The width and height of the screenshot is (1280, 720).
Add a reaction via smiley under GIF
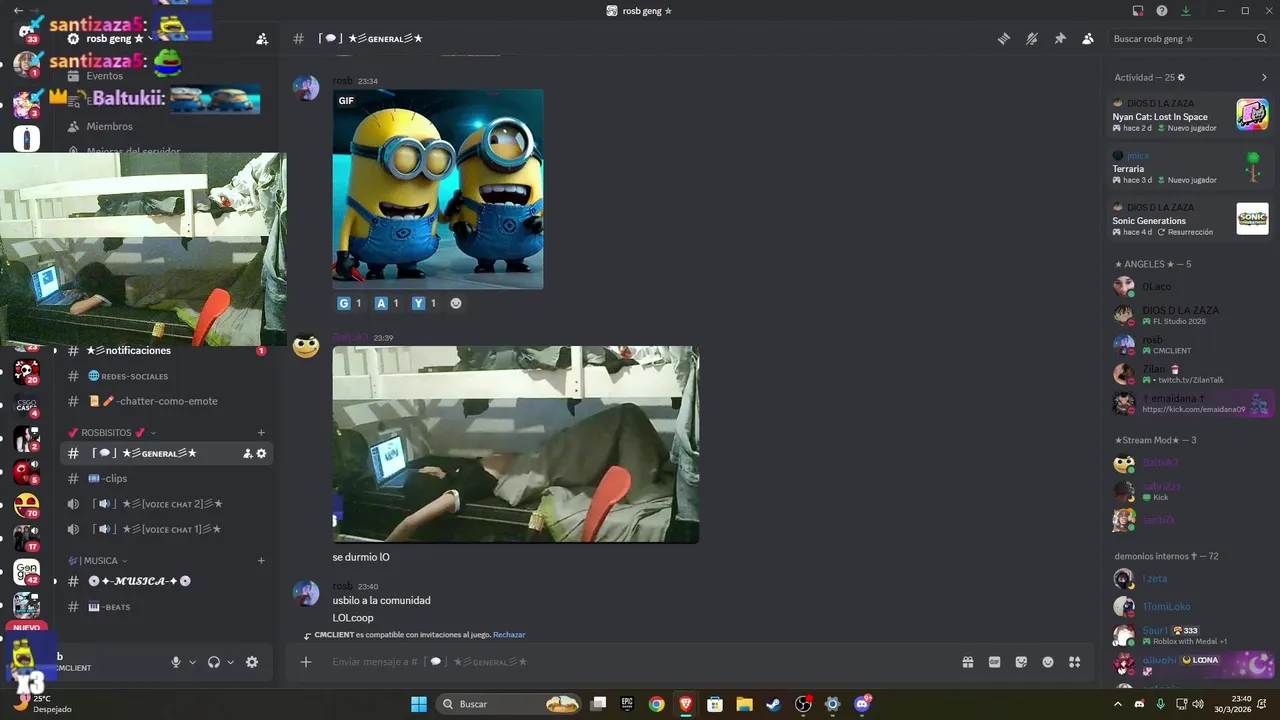click(x=456, y=303)
